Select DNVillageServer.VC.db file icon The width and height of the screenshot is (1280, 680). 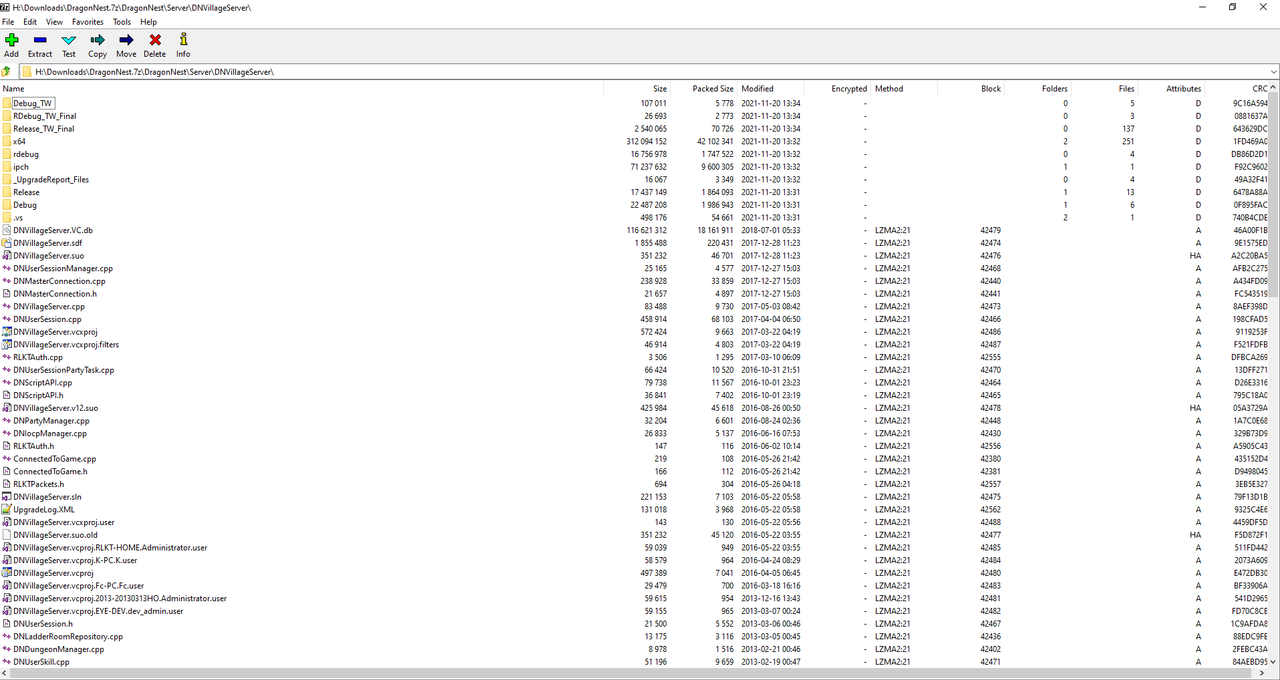click(7, 230)
